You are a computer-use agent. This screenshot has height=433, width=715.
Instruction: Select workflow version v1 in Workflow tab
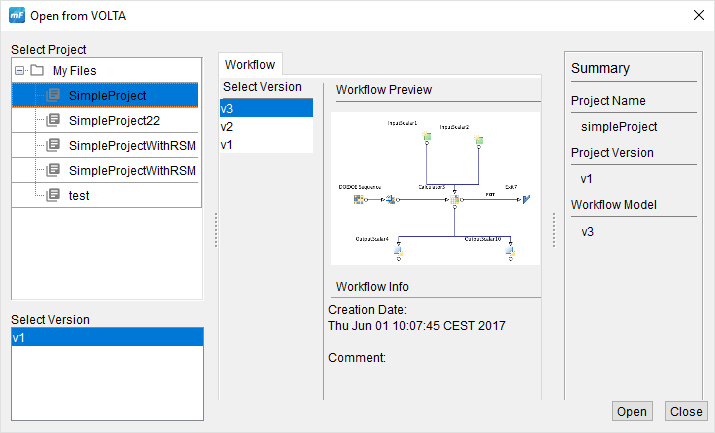coord(266,144)
